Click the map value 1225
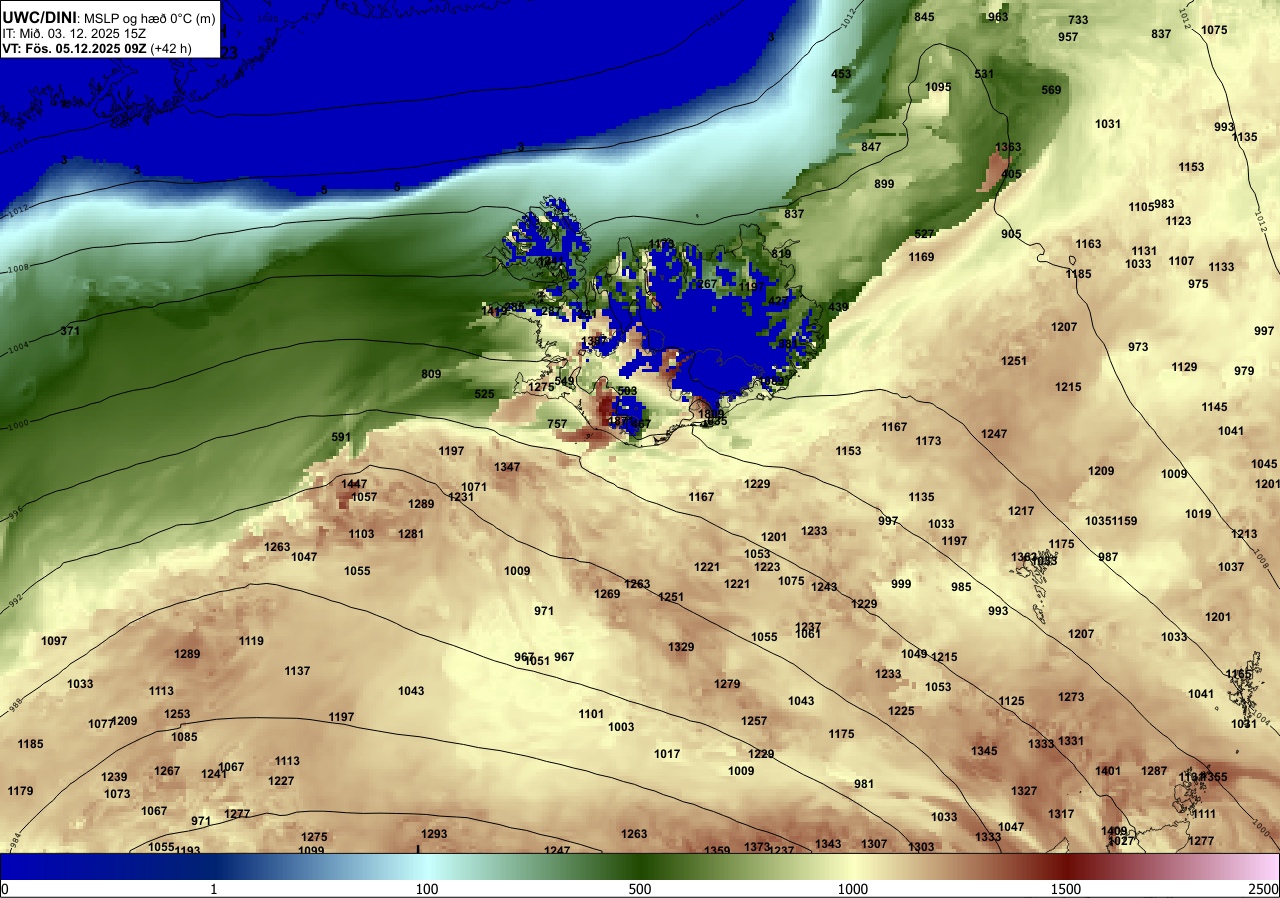The height and width of the screenshot is (898, 1280). pos(901,711)
